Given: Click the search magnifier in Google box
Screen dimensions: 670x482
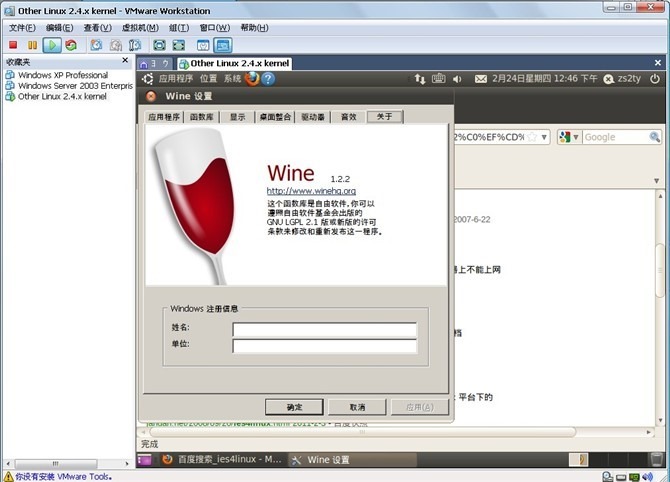Looking at the screenshot, I should (x=654, y=137).
